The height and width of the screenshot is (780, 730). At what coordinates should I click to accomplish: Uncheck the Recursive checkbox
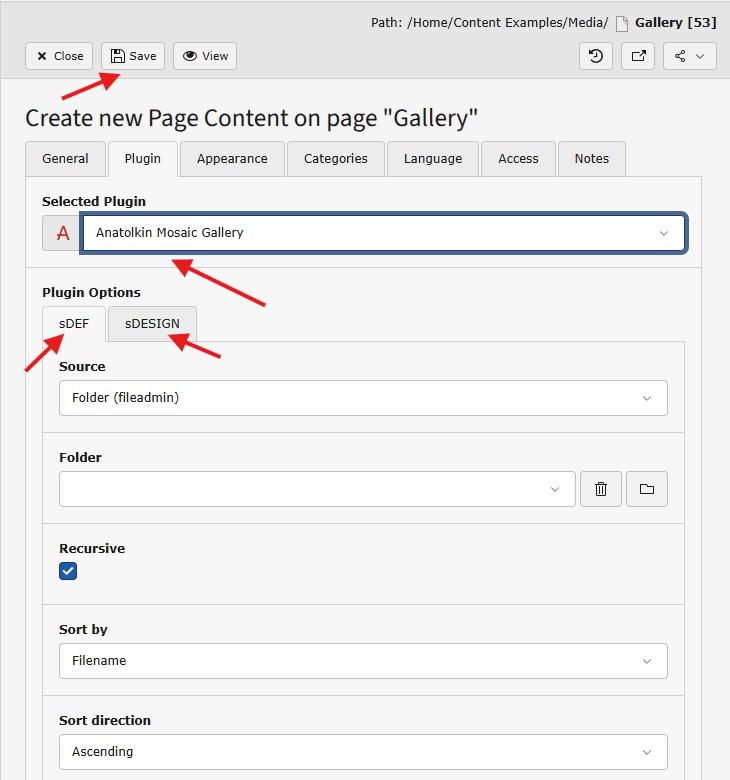click(68, 571)
